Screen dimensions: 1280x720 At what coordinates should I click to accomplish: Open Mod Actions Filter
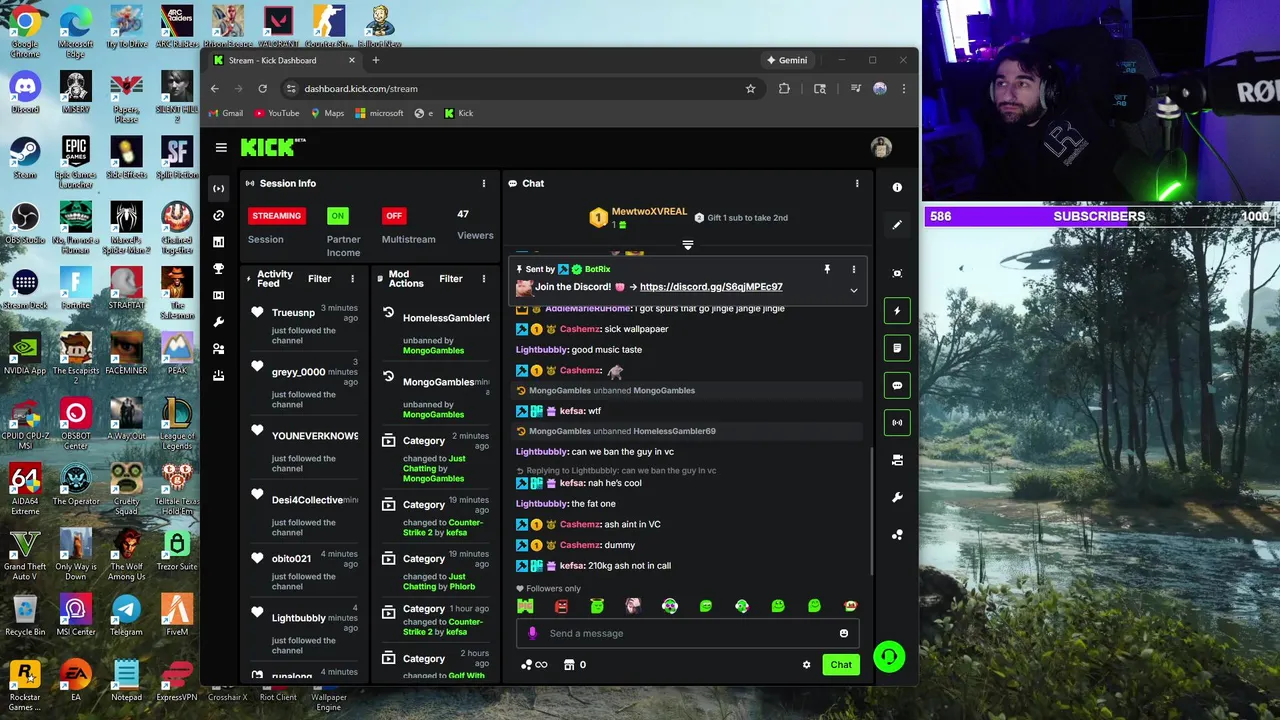451,279
